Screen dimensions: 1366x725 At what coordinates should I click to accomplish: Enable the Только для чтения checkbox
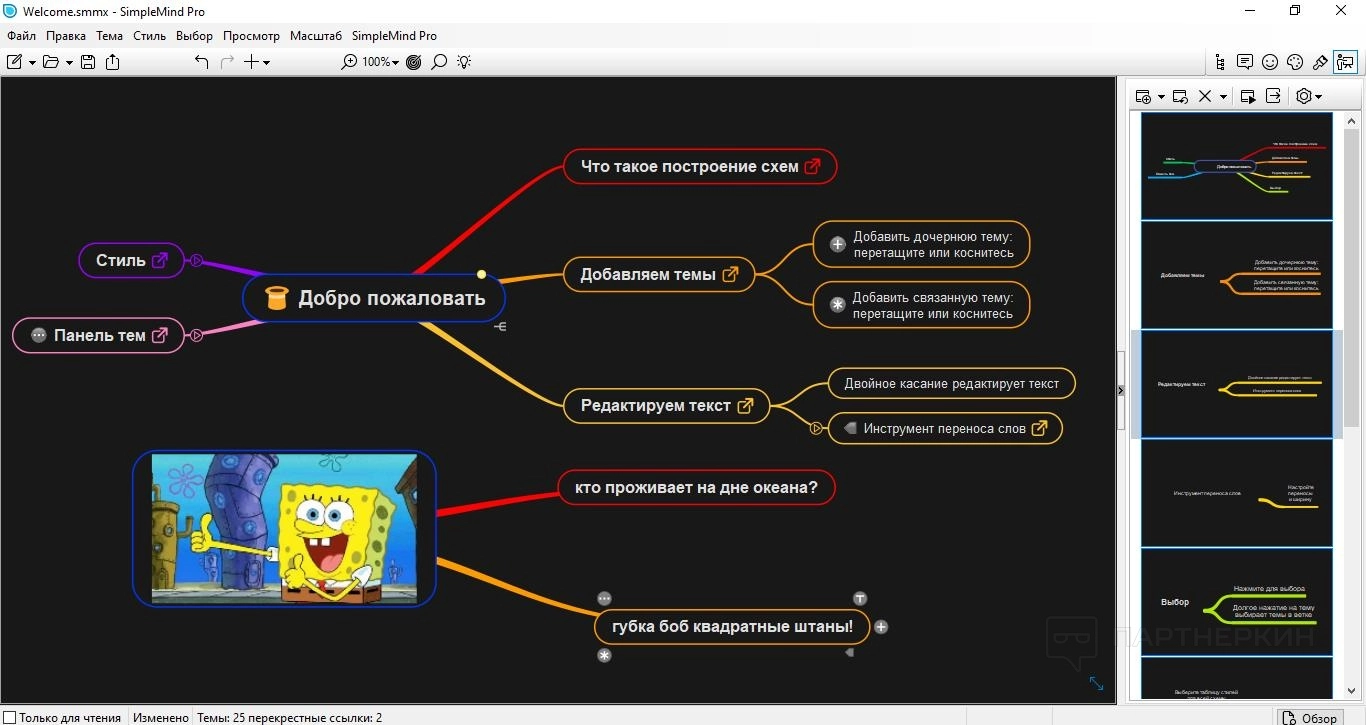point(10,717)
